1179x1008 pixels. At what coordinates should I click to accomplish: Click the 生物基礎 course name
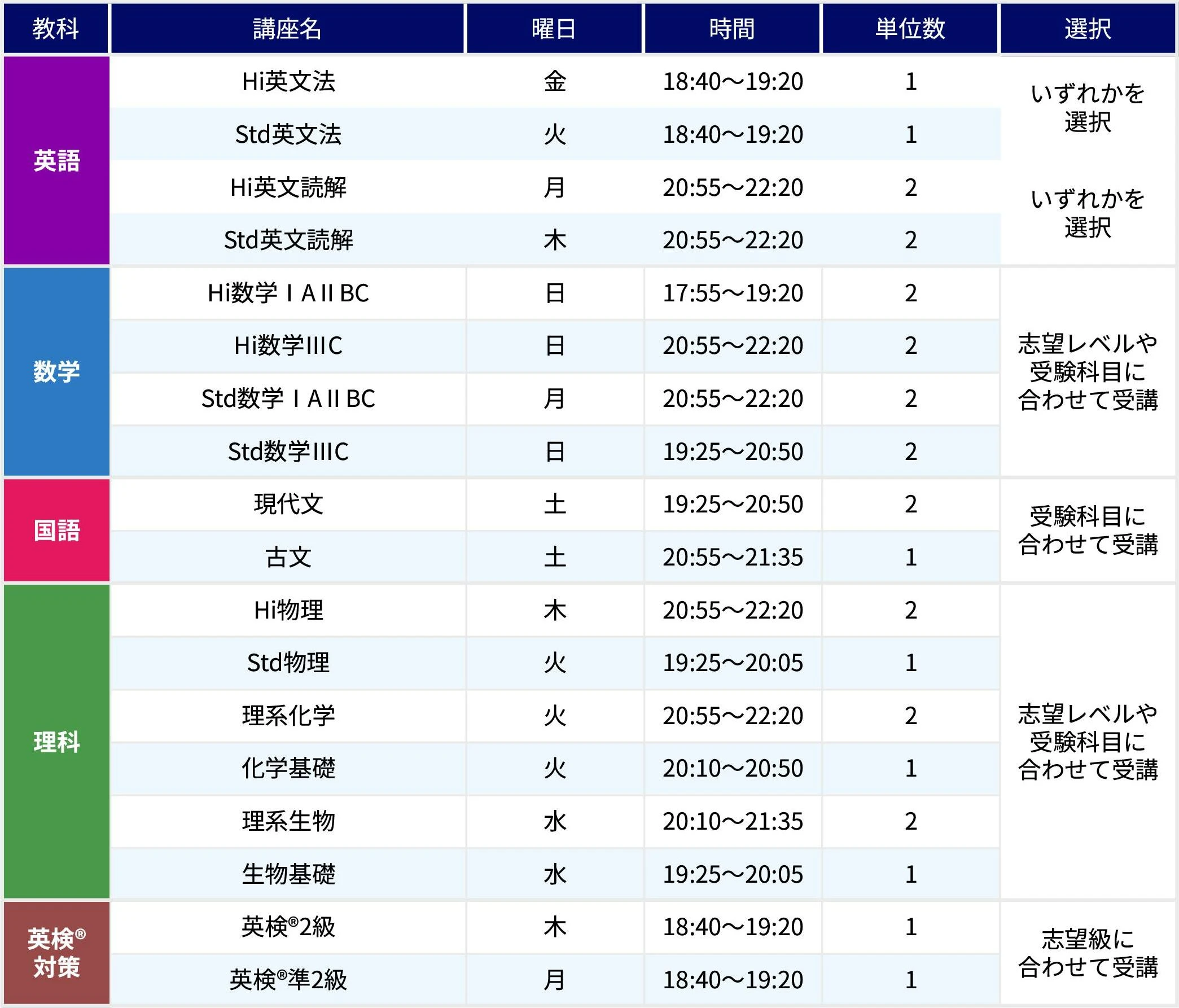[288, 874]
